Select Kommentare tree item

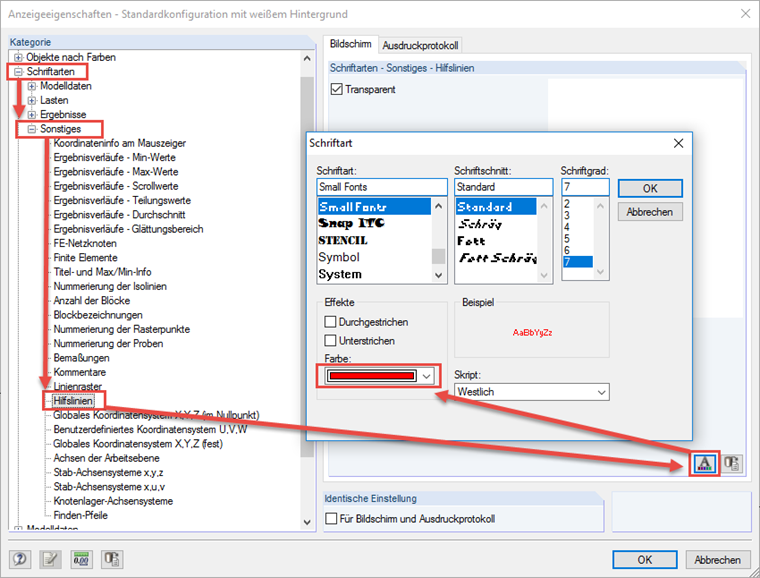click(x=79, y=372)
